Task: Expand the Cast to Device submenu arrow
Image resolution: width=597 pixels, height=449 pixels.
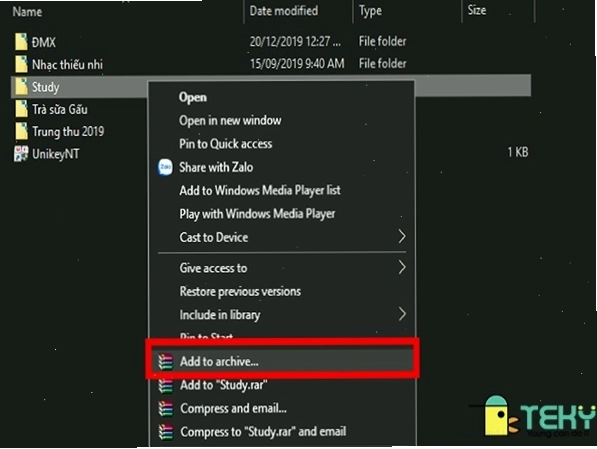Action: coord(402,236)
